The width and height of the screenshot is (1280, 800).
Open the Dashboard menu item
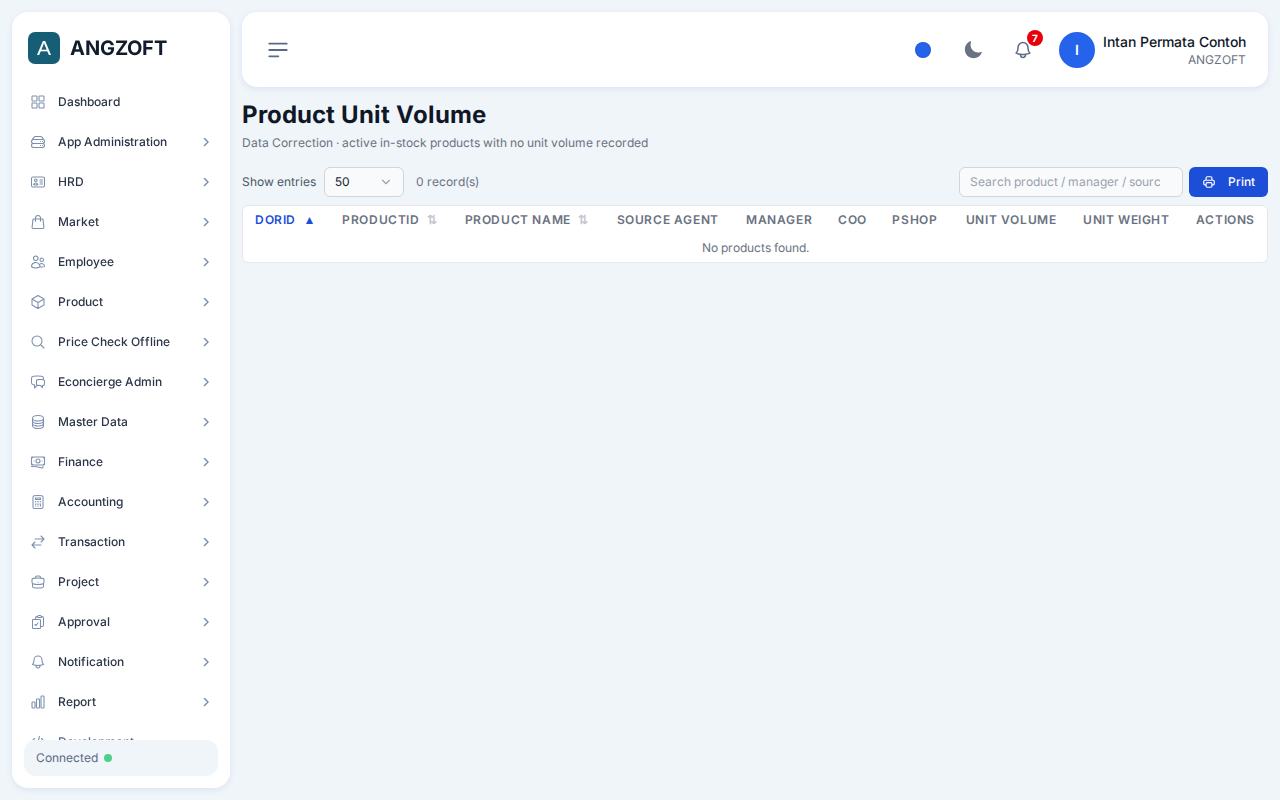(121, 102)
